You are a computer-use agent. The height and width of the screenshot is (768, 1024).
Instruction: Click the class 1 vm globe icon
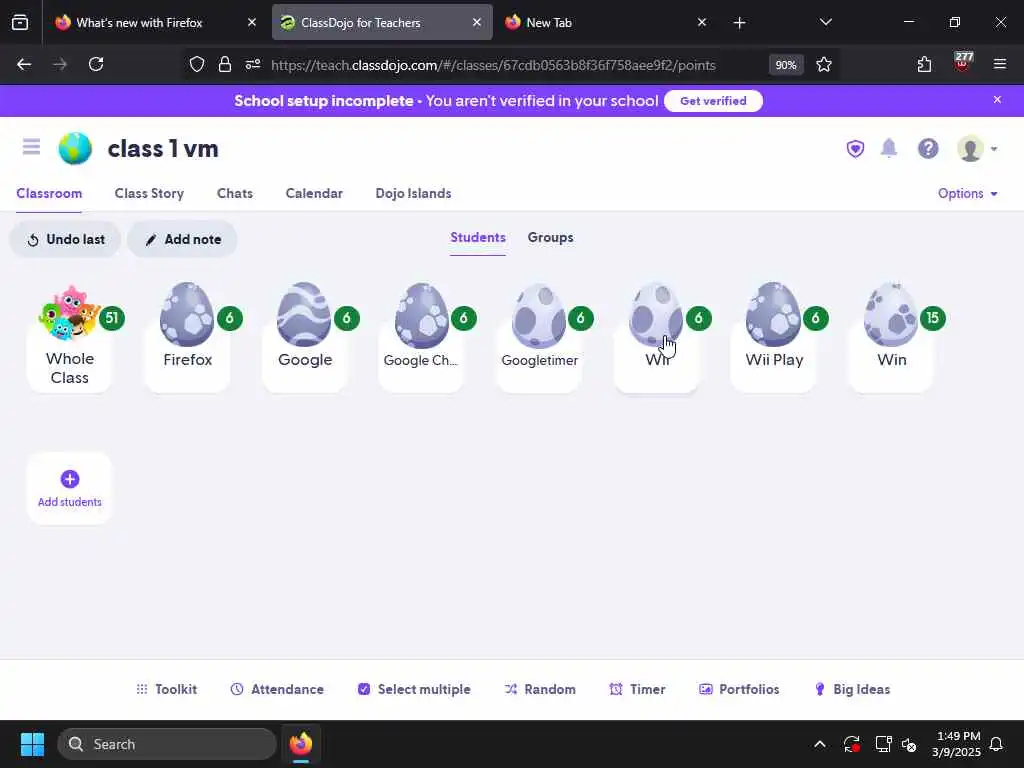75,149
